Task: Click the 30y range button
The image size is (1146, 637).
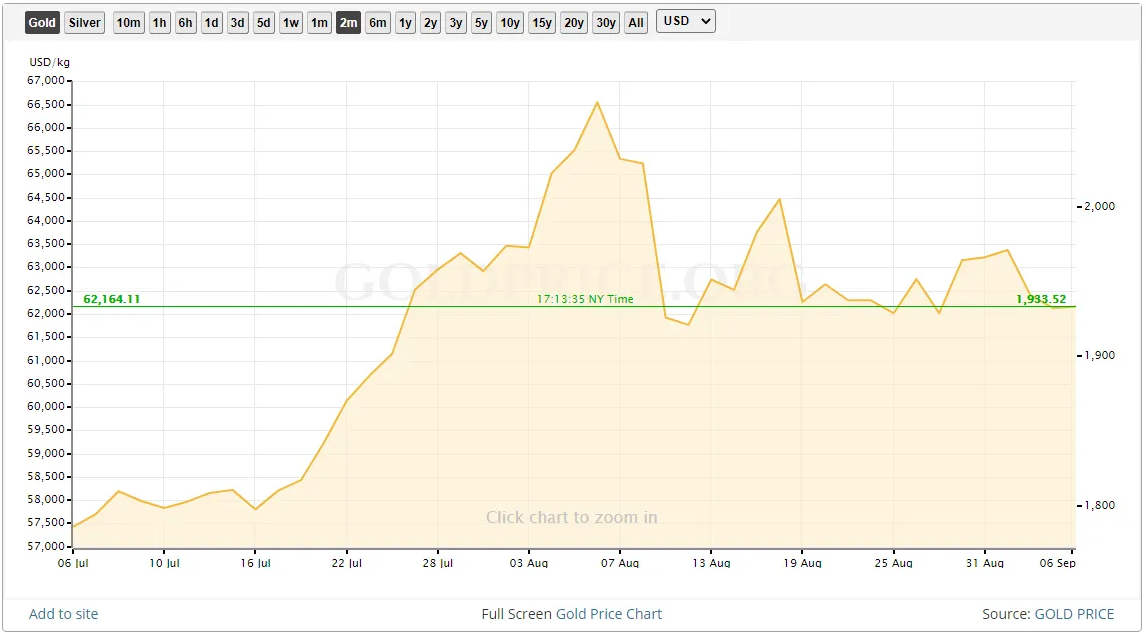Action: click(x=606, y=23)
